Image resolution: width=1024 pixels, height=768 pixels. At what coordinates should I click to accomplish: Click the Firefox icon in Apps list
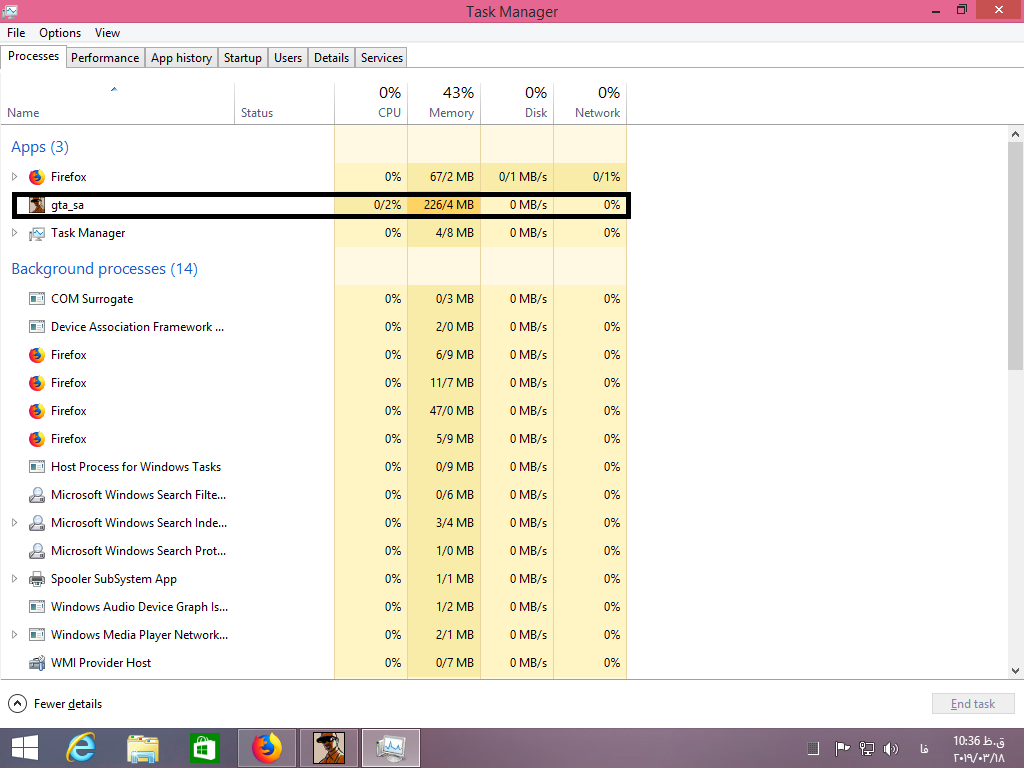[x=37, y=177]
